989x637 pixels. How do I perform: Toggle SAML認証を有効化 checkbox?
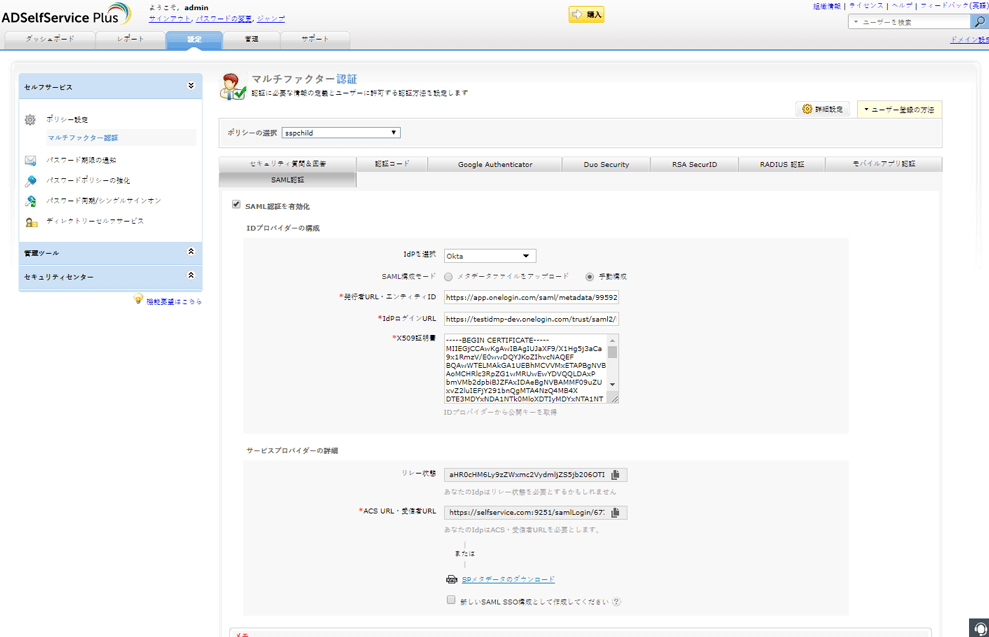[236, 204]
